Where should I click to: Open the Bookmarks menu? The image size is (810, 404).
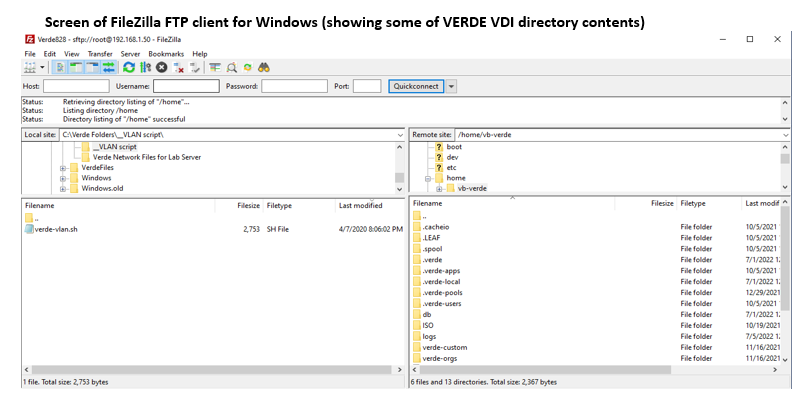coord(166,54)
